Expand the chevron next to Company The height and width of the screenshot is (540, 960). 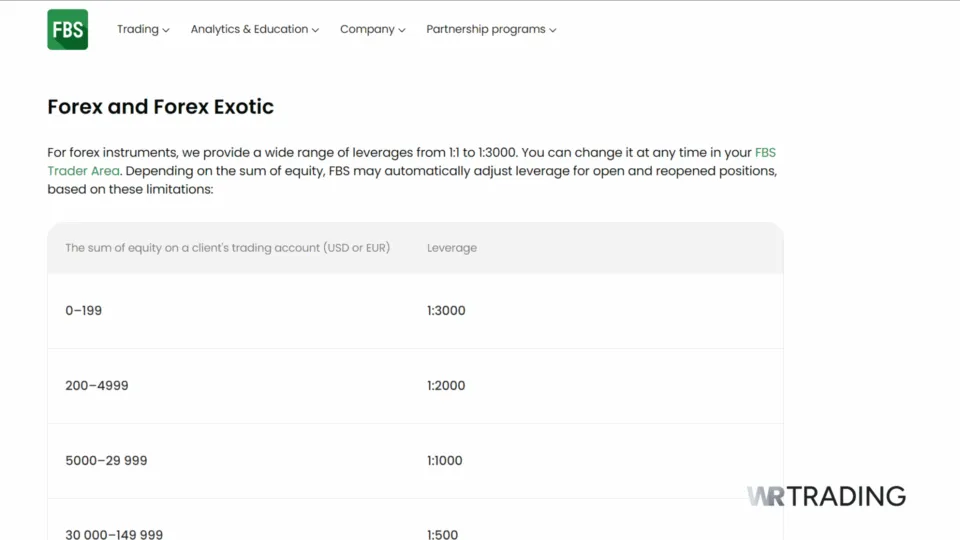point(402,30)
